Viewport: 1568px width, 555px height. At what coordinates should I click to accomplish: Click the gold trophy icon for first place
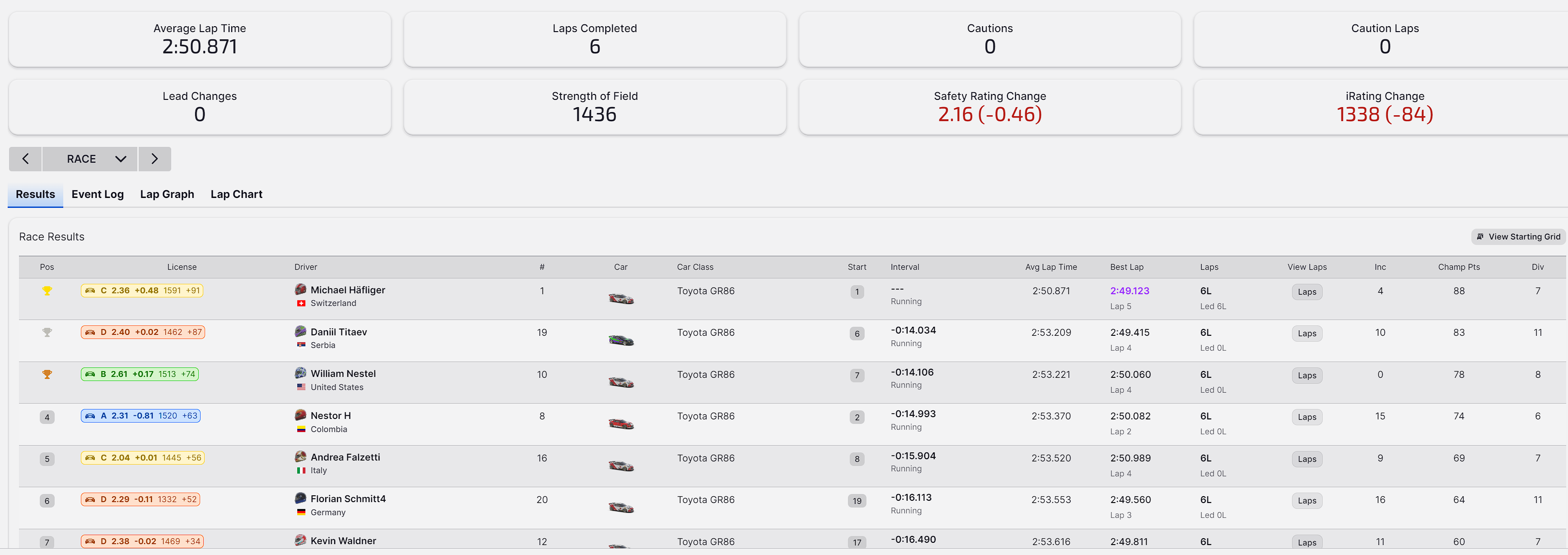[x=47, y=291]
